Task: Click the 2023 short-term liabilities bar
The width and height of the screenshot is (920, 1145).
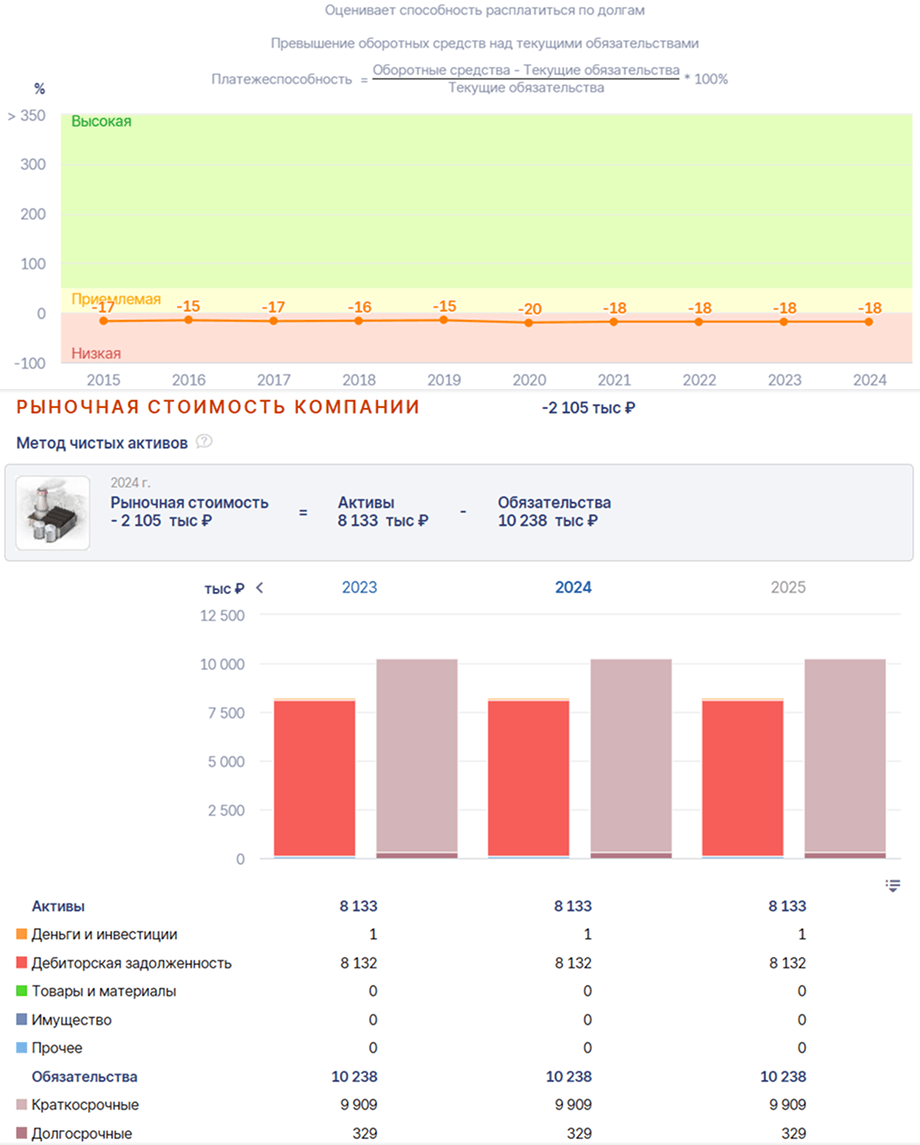Action: tap(417, 756)
